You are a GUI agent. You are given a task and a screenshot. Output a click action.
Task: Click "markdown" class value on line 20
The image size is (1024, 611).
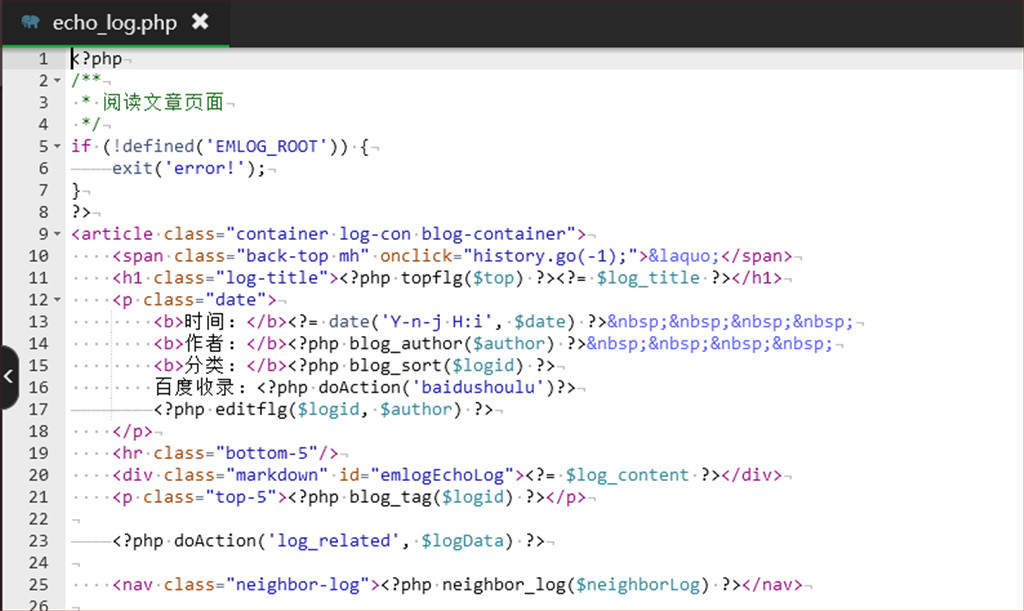(x=277, y=475)
